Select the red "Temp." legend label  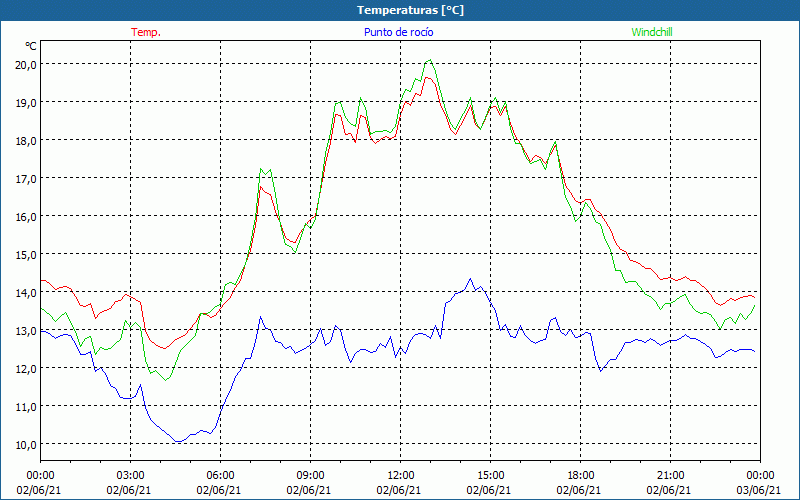pos(146,32)
